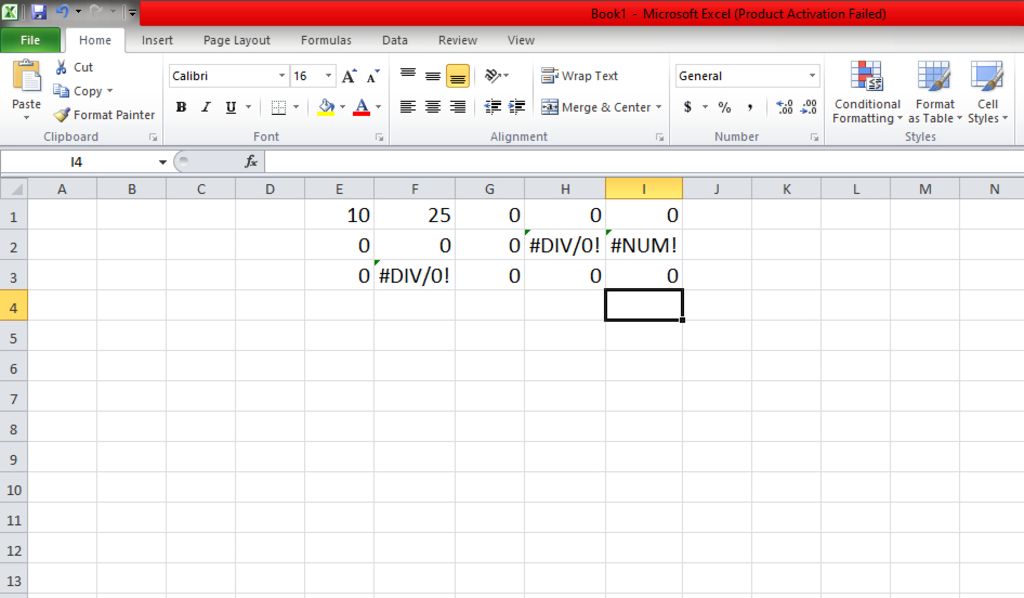Image resolution: width=1024 pixels, height=598 pixels.
Task: Click the Save icon in quick access toolbar
Action: tap(39, 11)
